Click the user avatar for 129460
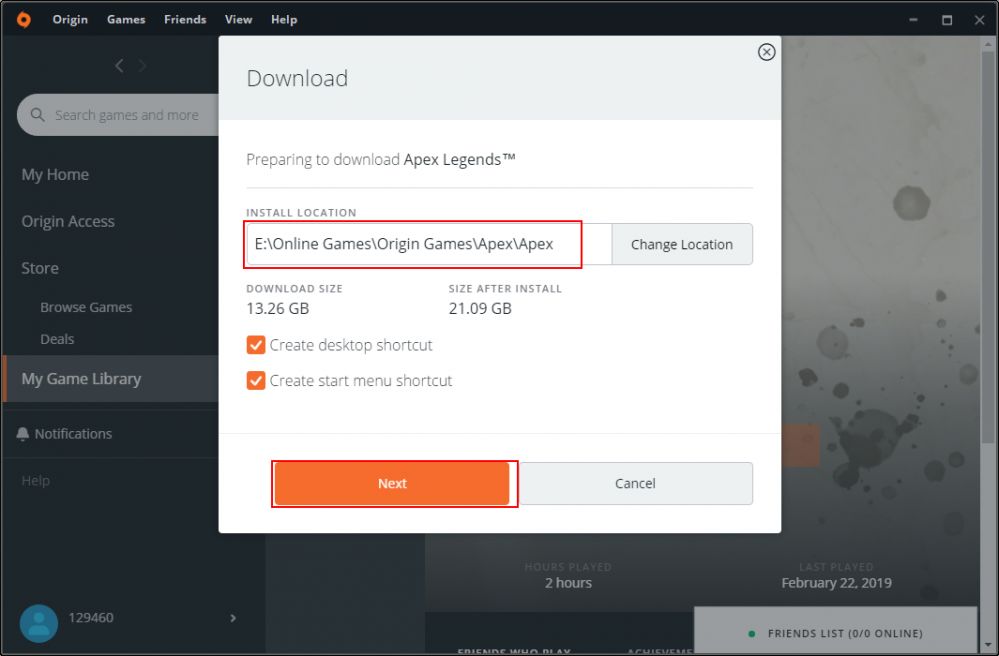This screenshot has height=656, width=999. coord(39,623)
